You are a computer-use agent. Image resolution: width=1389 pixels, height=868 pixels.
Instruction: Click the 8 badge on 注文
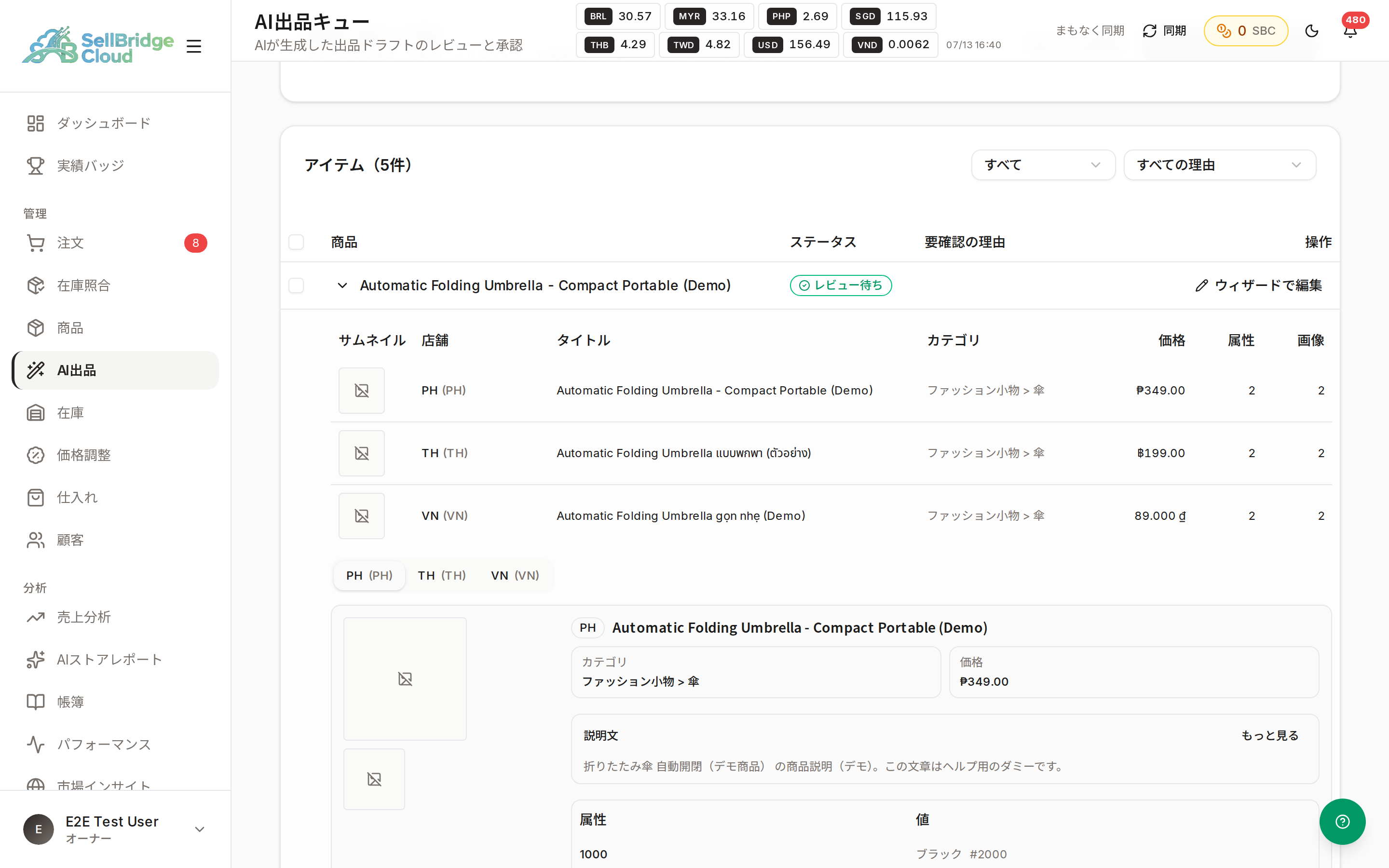(x=196, y=243)
